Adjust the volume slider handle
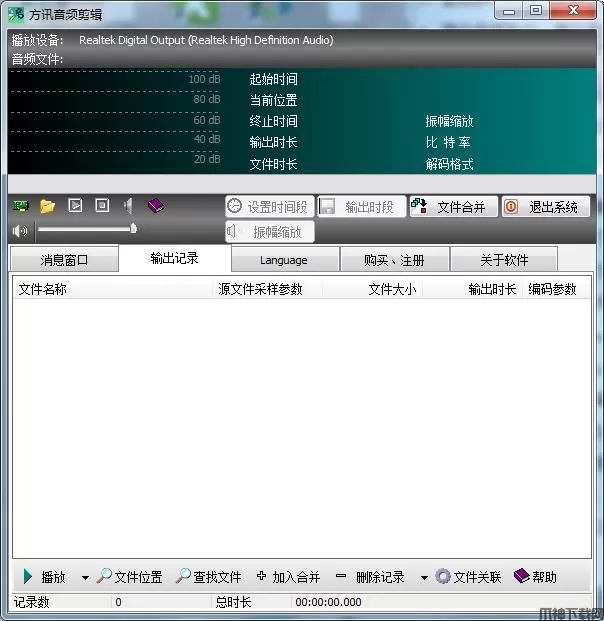604x621 pixels. (133, 228)
